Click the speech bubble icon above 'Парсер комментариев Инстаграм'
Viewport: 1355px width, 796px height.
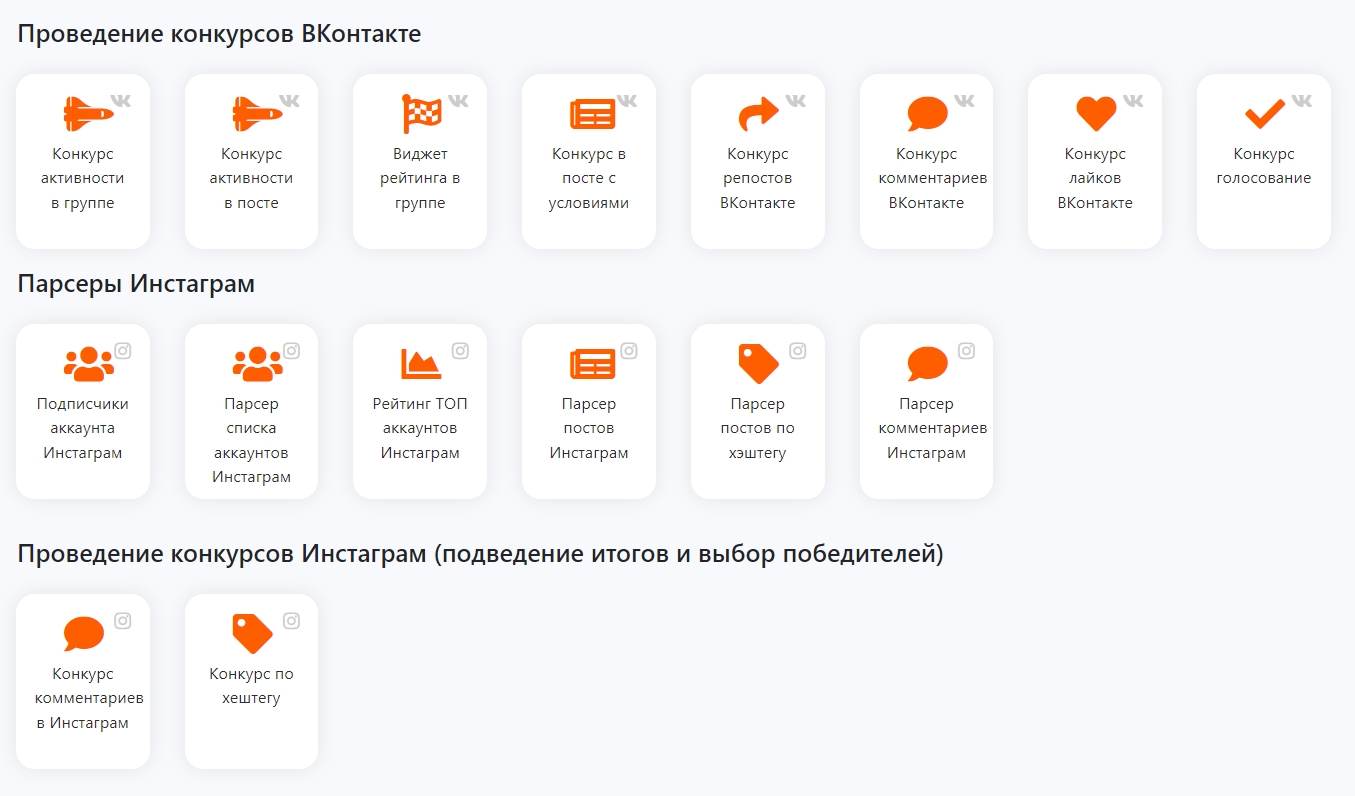(x=927, y=364)
